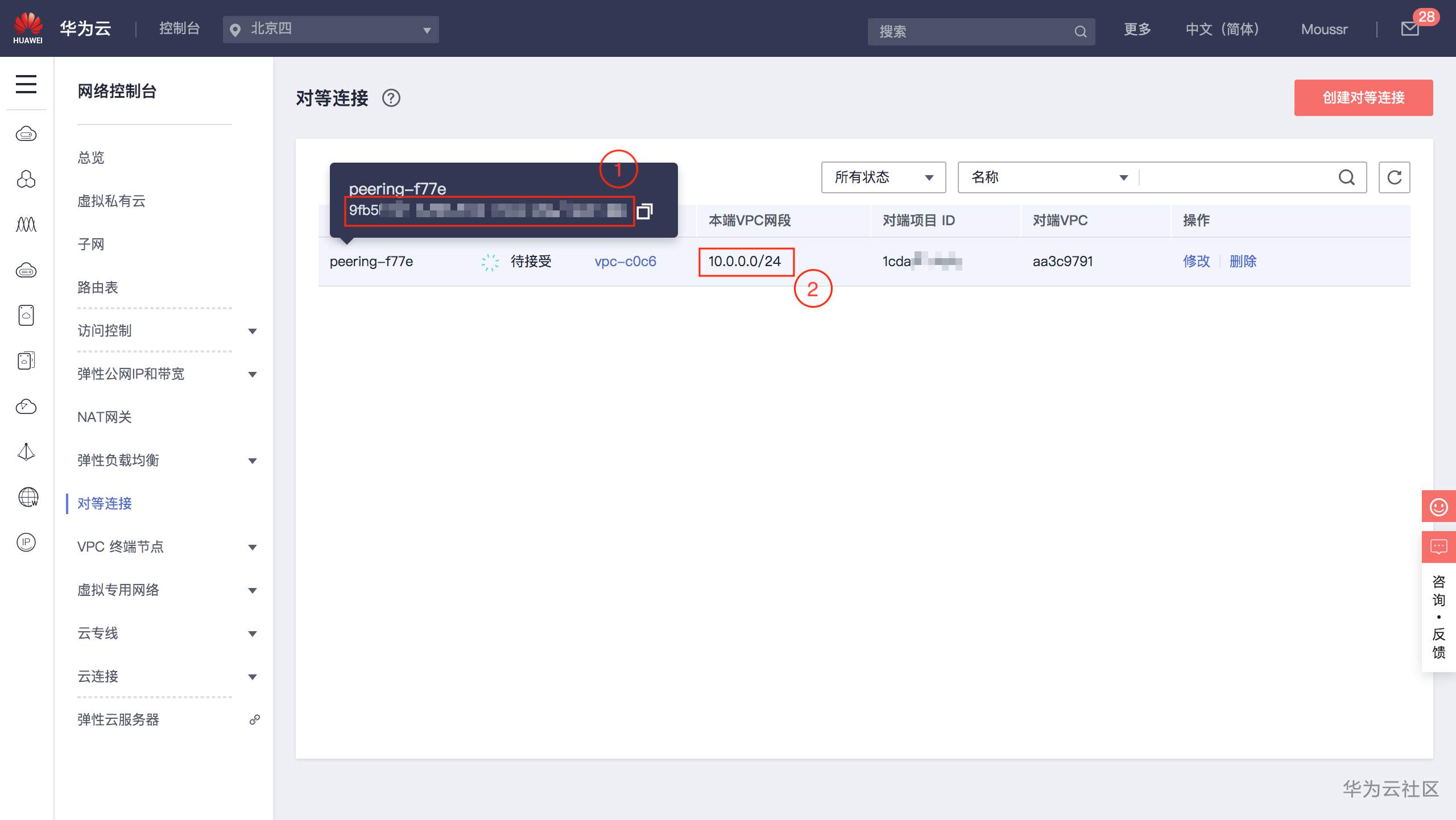Click the globe W icon in sidebar
The width and height of the screenshot is (1456, 820).
(x=27, y=497)
